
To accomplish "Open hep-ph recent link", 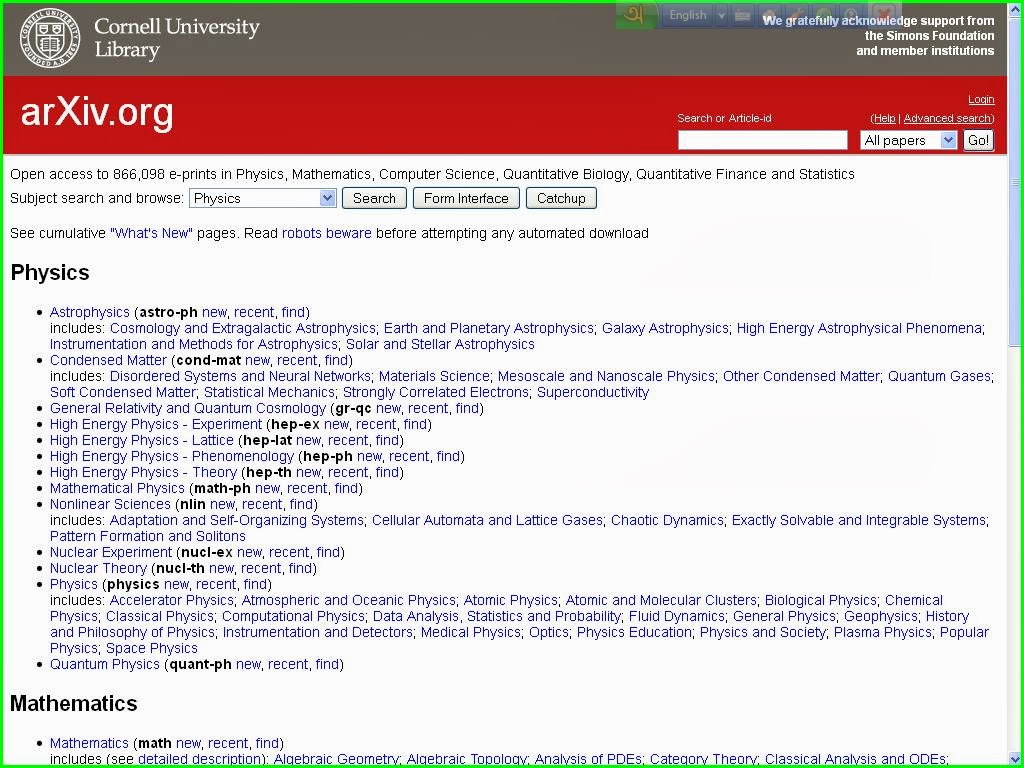I will (x=409, y=456).
